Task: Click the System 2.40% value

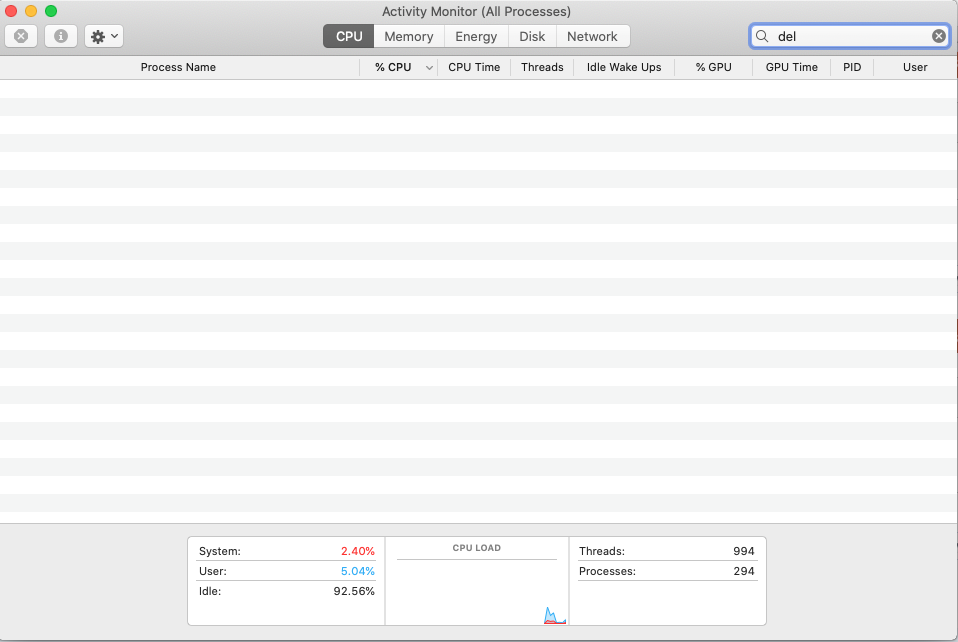Action: coord(357,551)
